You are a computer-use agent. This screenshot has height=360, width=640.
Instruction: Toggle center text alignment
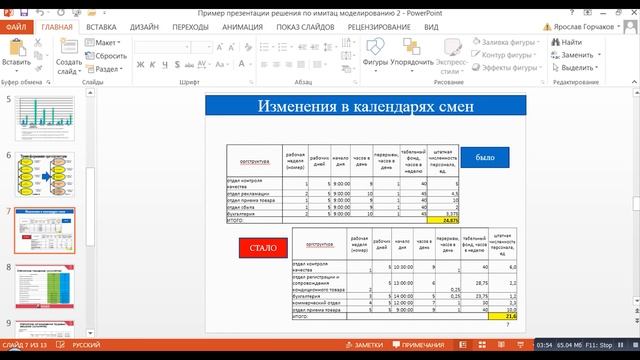(x=276, y=64)
